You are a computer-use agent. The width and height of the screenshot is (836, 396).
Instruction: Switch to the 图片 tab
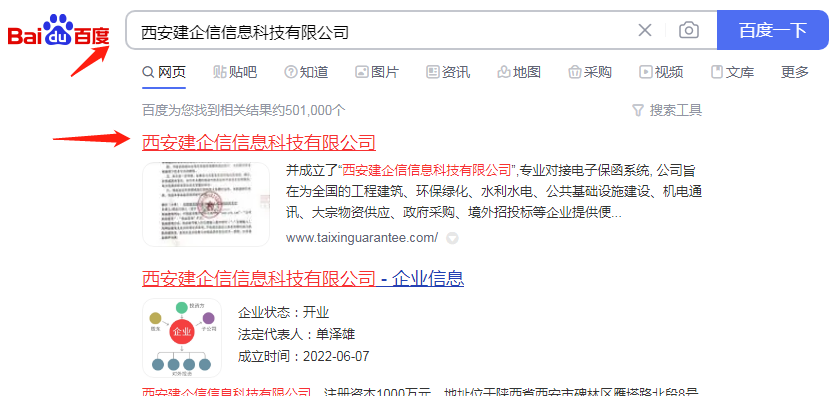coord(377,72)
